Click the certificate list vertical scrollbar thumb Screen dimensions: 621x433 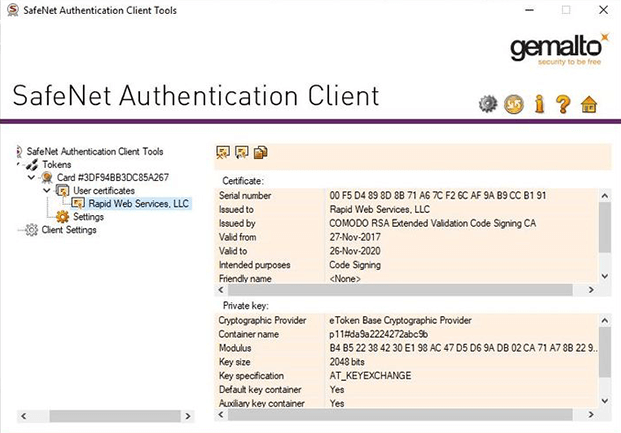[605, 227]
